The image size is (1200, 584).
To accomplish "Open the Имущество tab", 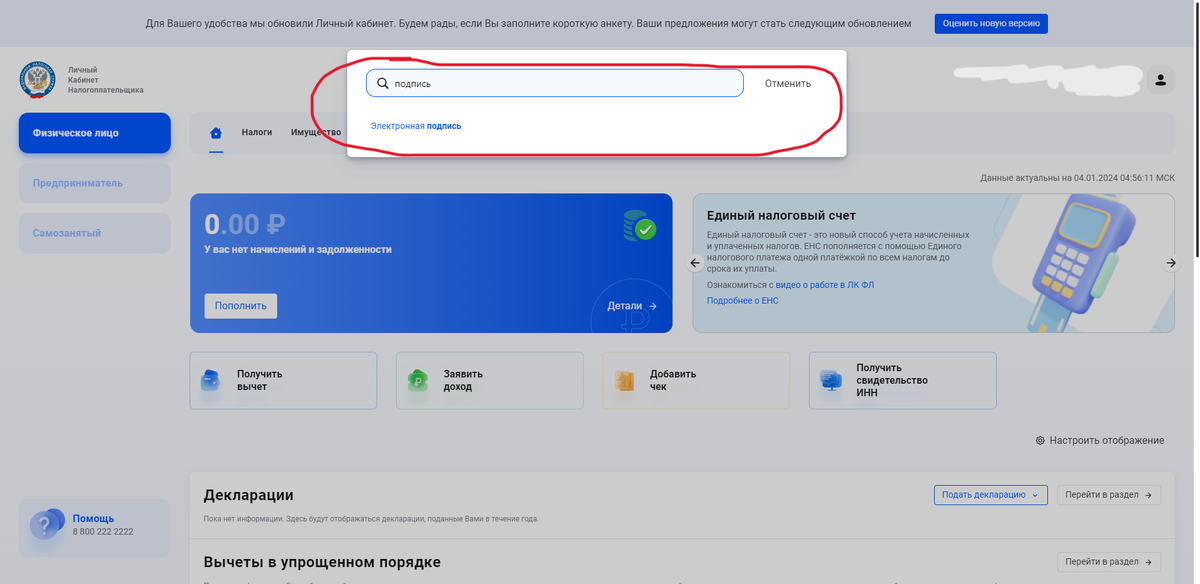I will click(x=314, y=131).
